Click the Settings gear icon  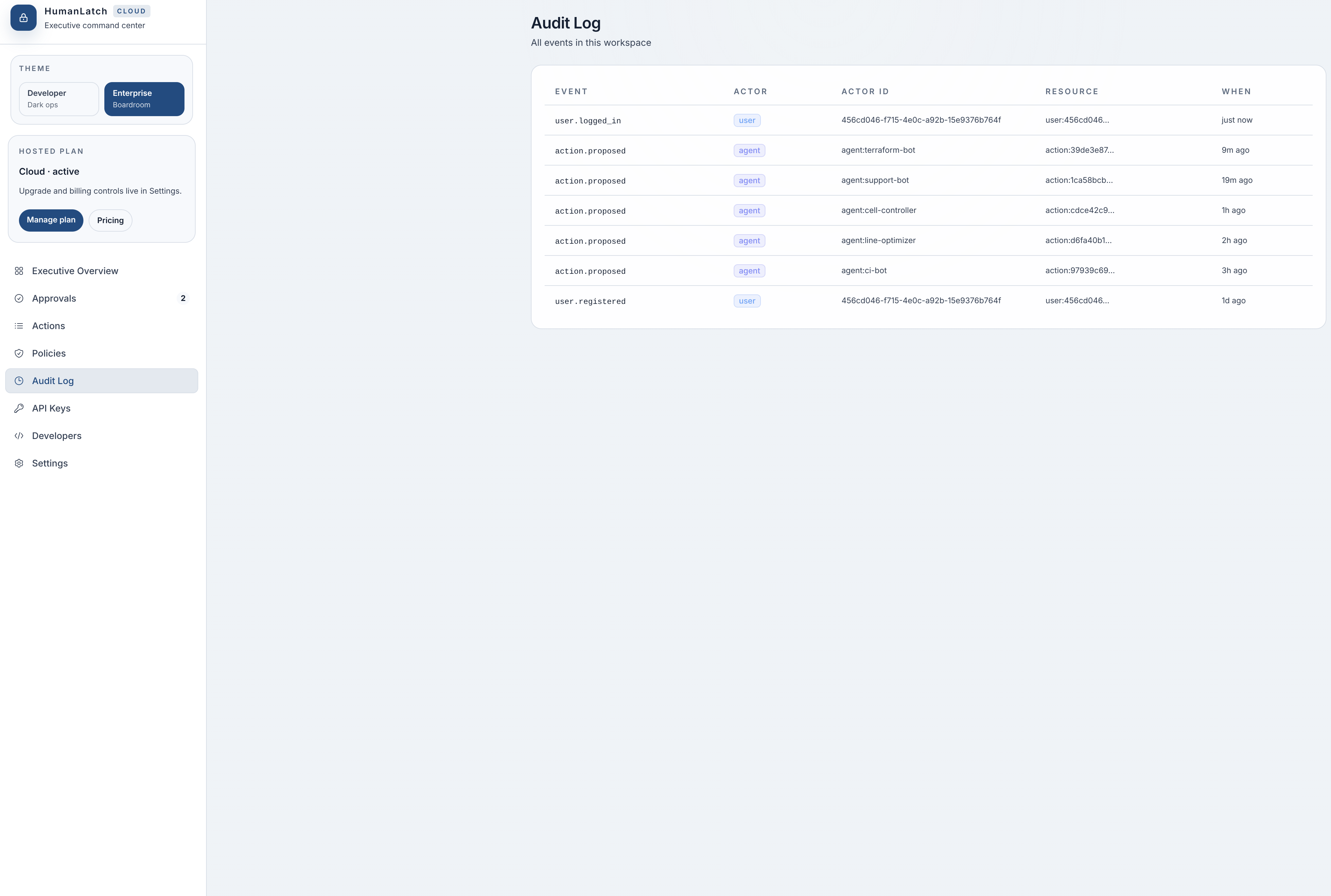click(x=19, y=464)
